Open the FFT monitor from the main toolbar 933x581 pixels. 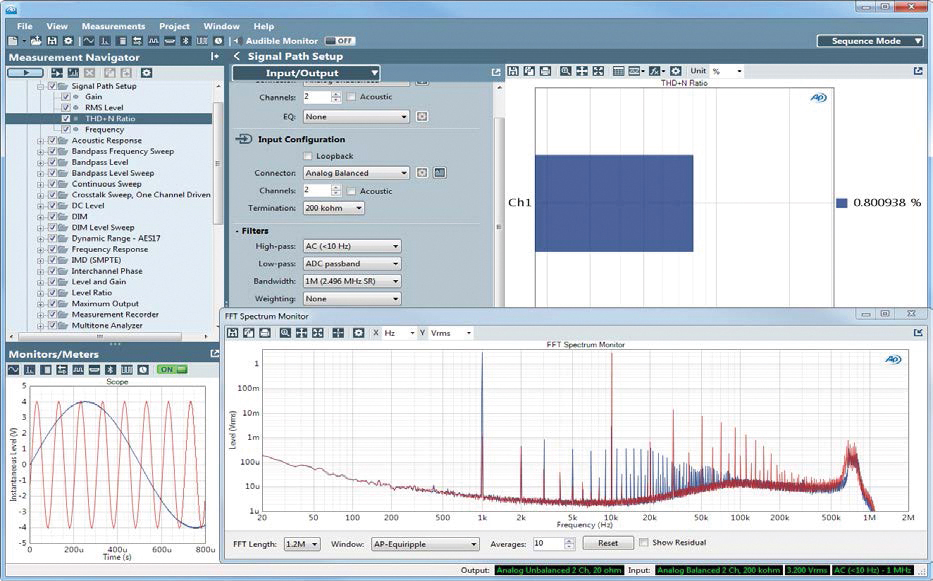[x=105, y=41]
